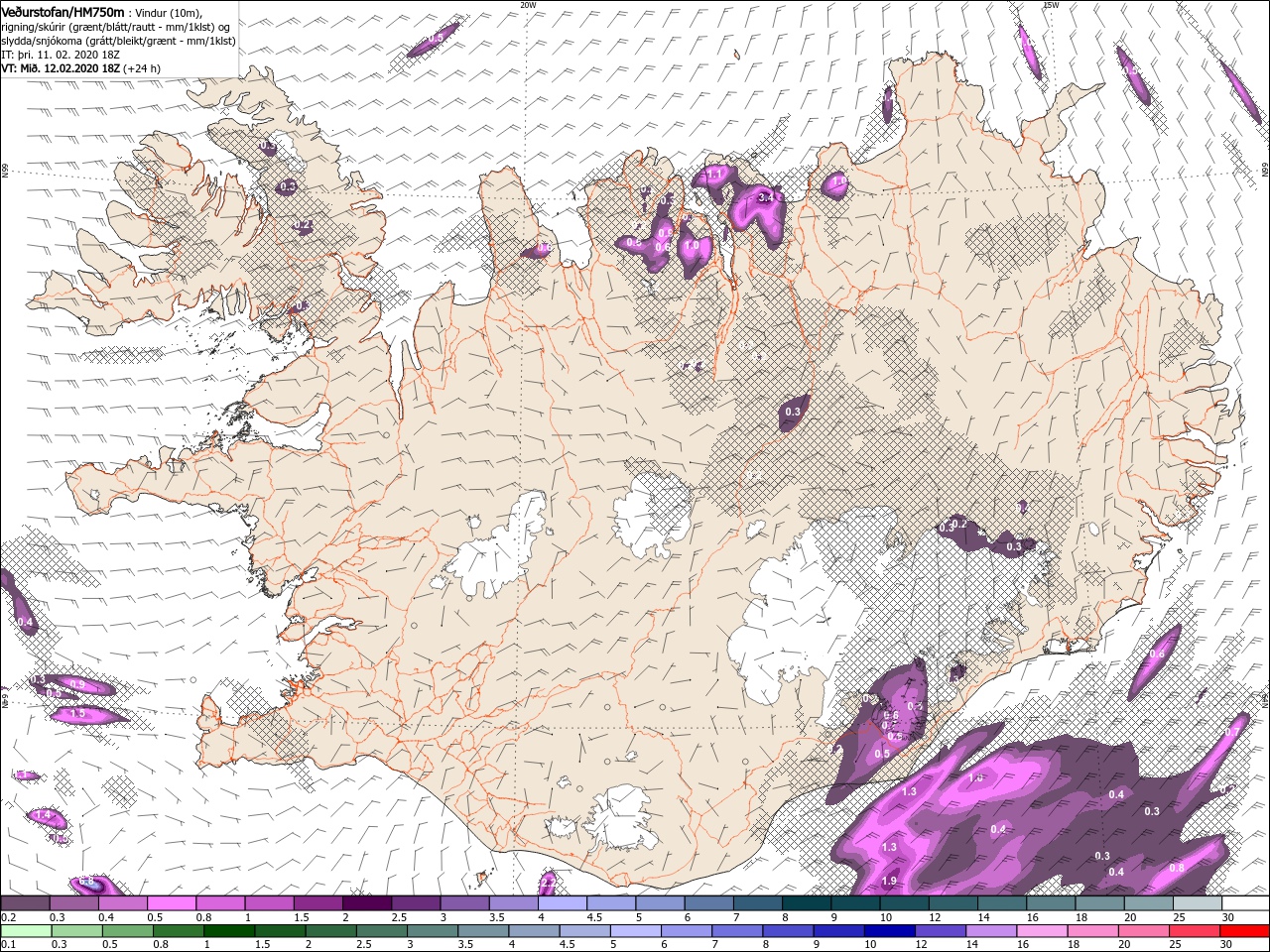
Task: Click the 'slydda/snjókoma (grátt/bleikt/grænt - mm/1klst)' legend line
Action: 118,41
